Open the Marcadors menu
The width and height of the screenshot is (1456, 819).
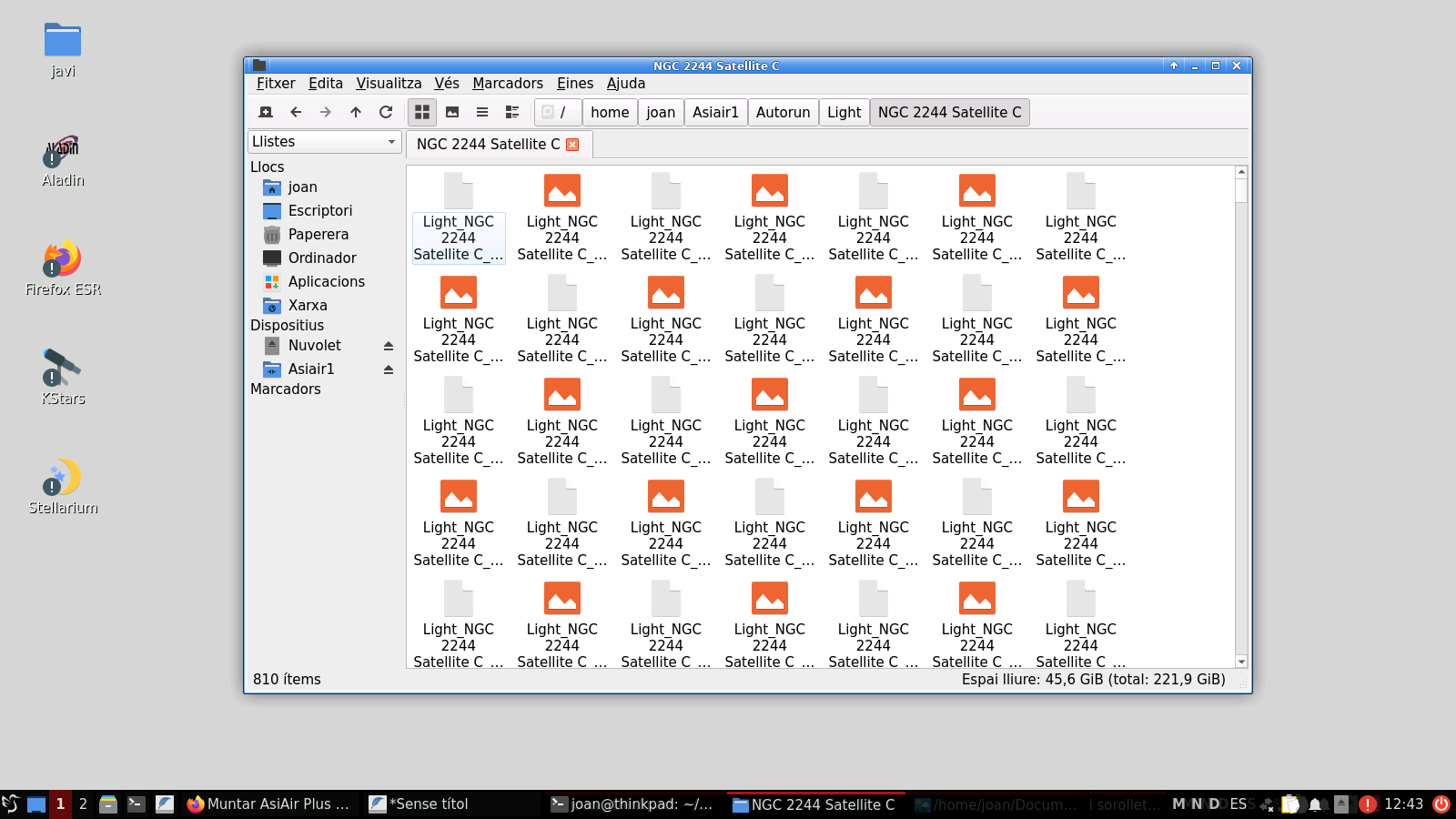(507, 84)
